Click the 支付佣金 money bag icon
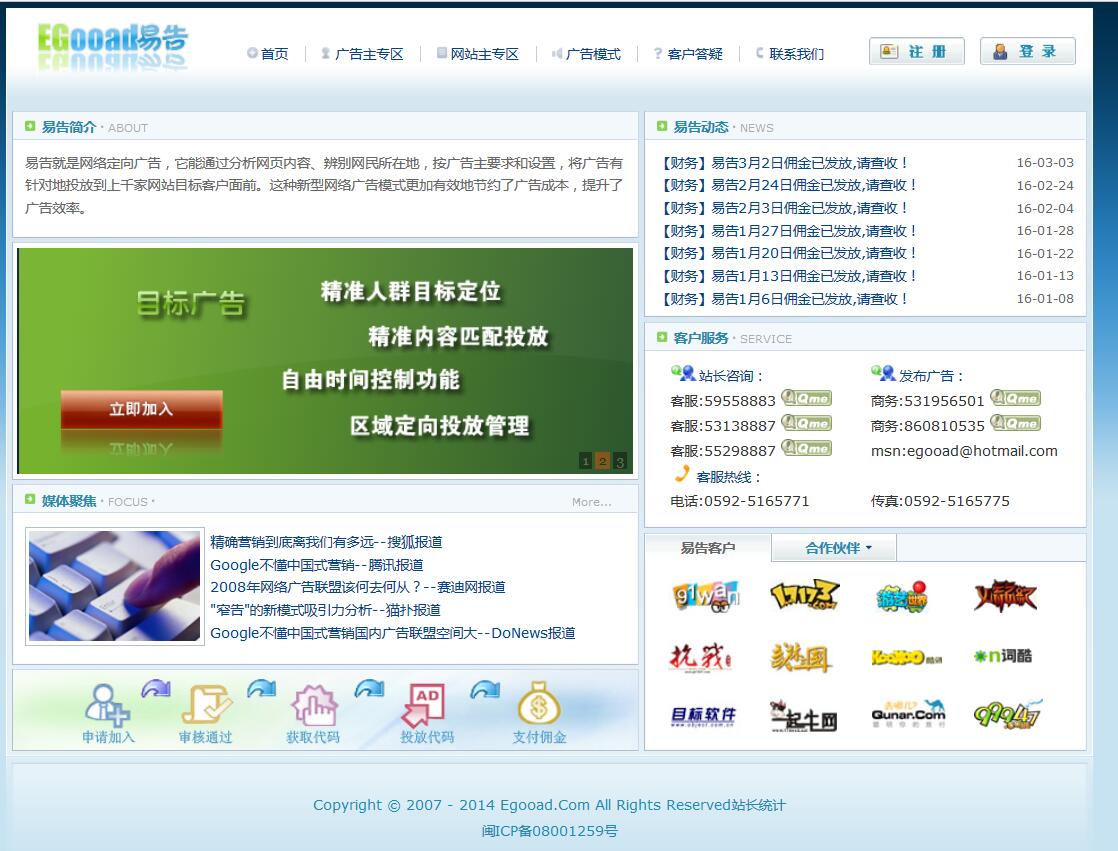1118x851 pixels. tap(538, 703)
